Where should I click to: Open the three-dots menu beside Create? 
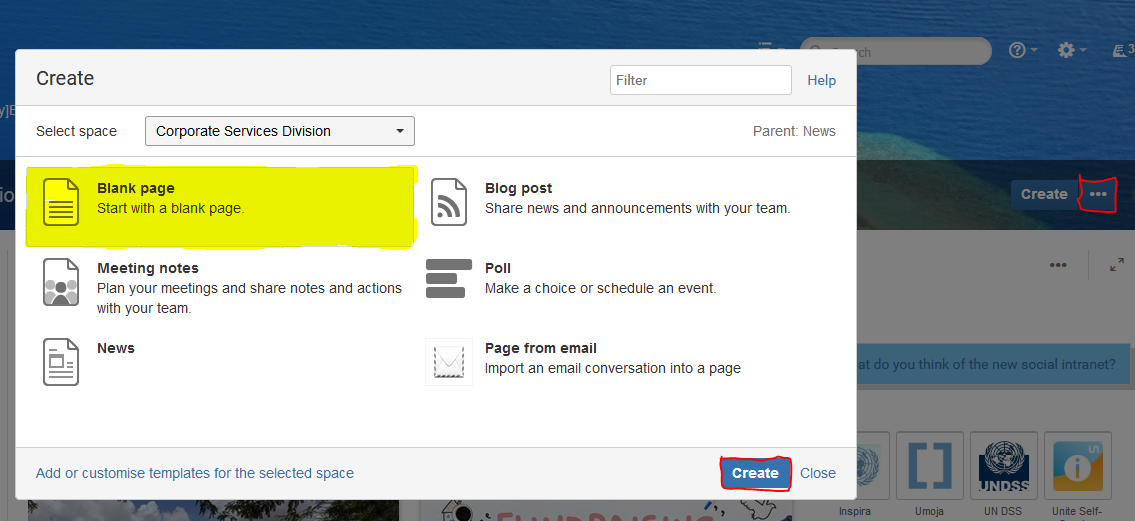pos(1098,194)
